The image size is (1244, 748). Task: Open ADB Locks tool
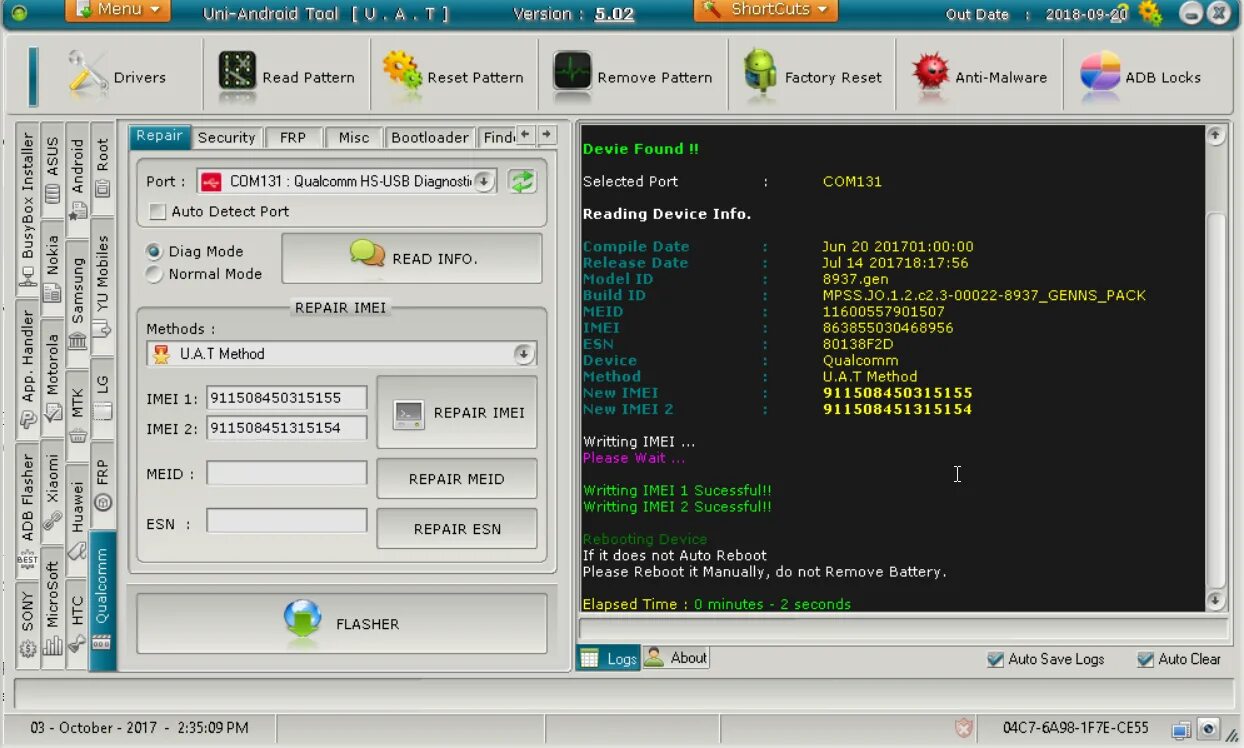click(x=1140, y=77)
